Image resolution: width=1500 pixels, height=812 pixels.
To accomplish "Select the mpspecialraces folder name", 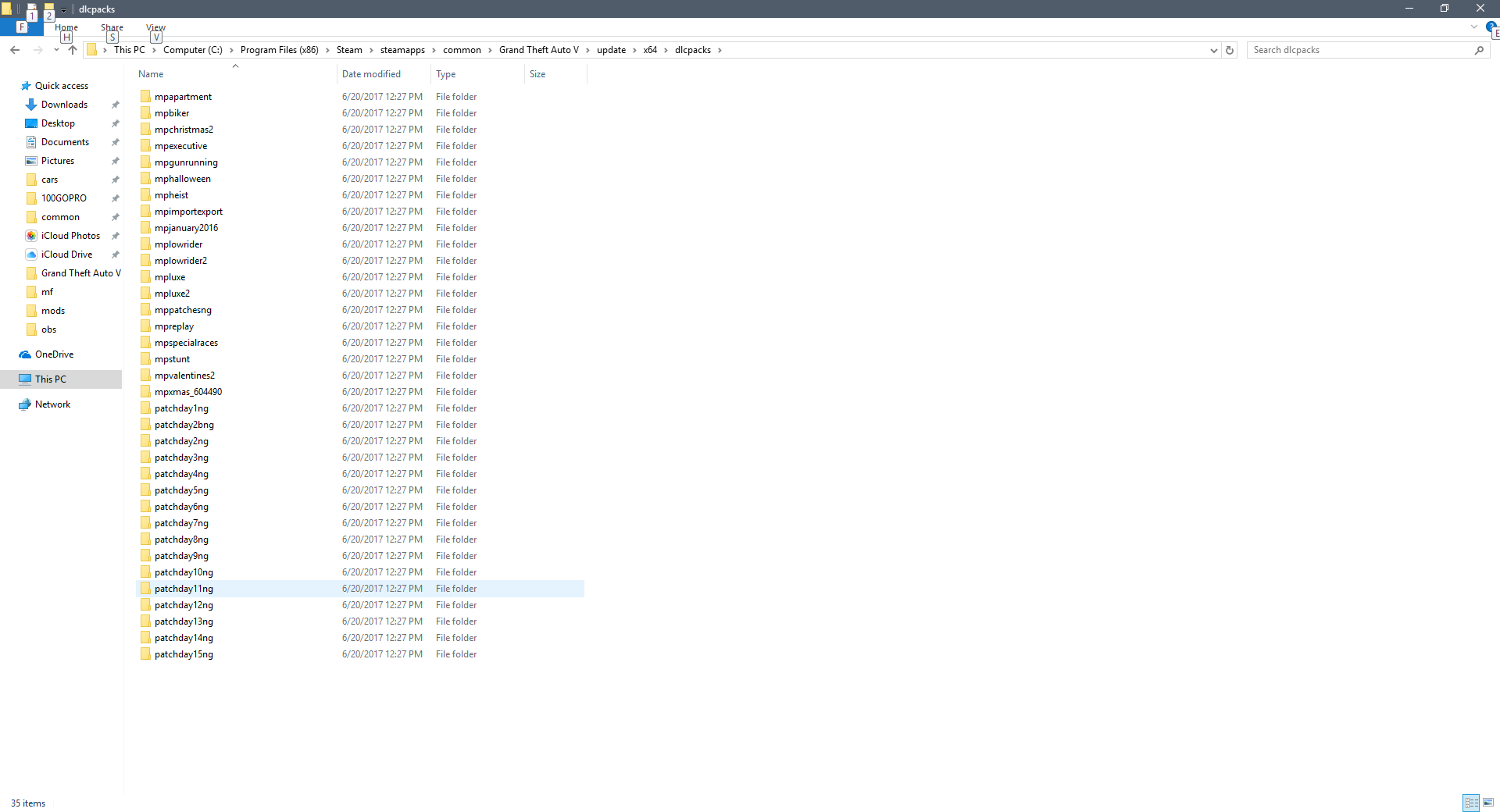I will (186, 343).
